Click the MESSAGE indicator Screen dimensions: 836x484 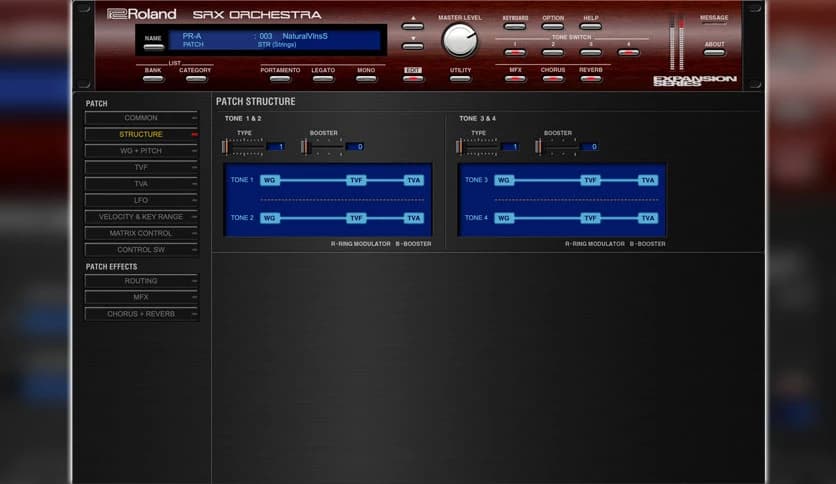pyautogui.click(x=714, y=18)
